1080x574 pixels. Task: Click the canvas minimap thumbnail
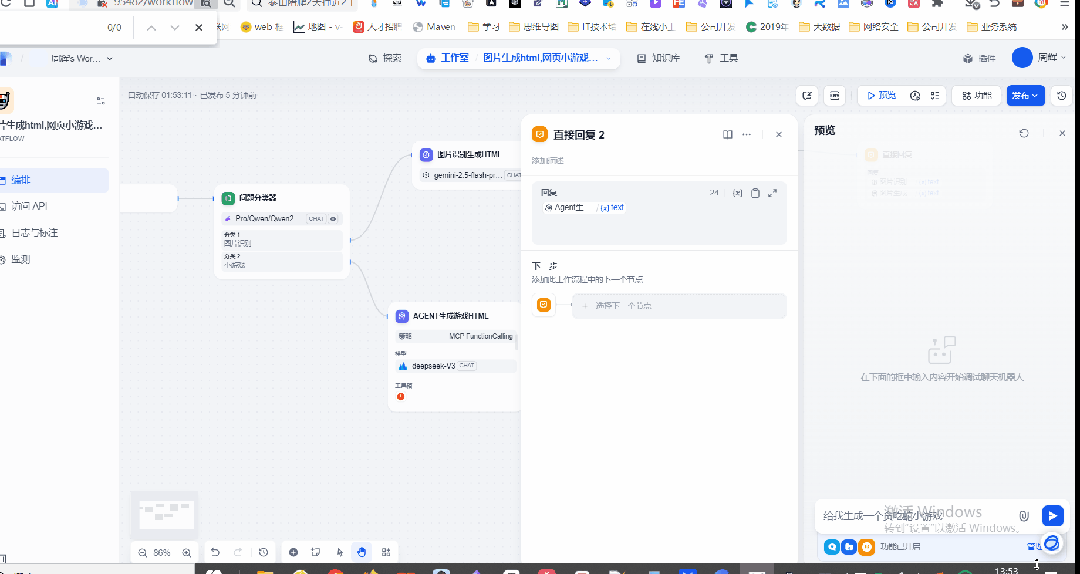click(x=165, y=515)
